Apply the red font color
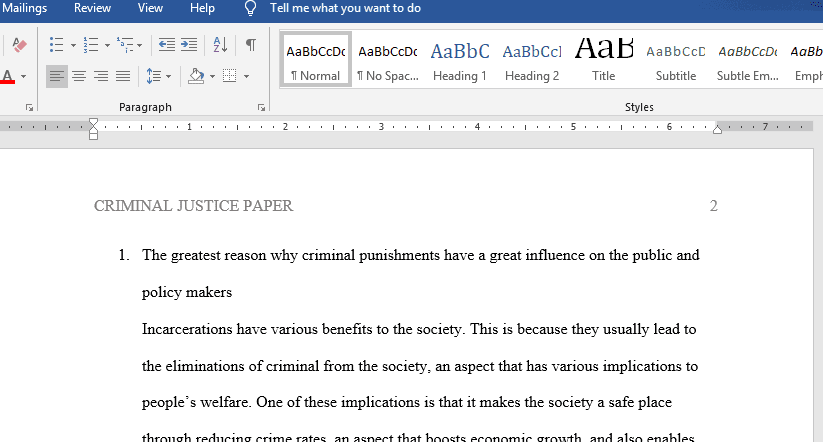823x442 pixels. tap(7, 77)
